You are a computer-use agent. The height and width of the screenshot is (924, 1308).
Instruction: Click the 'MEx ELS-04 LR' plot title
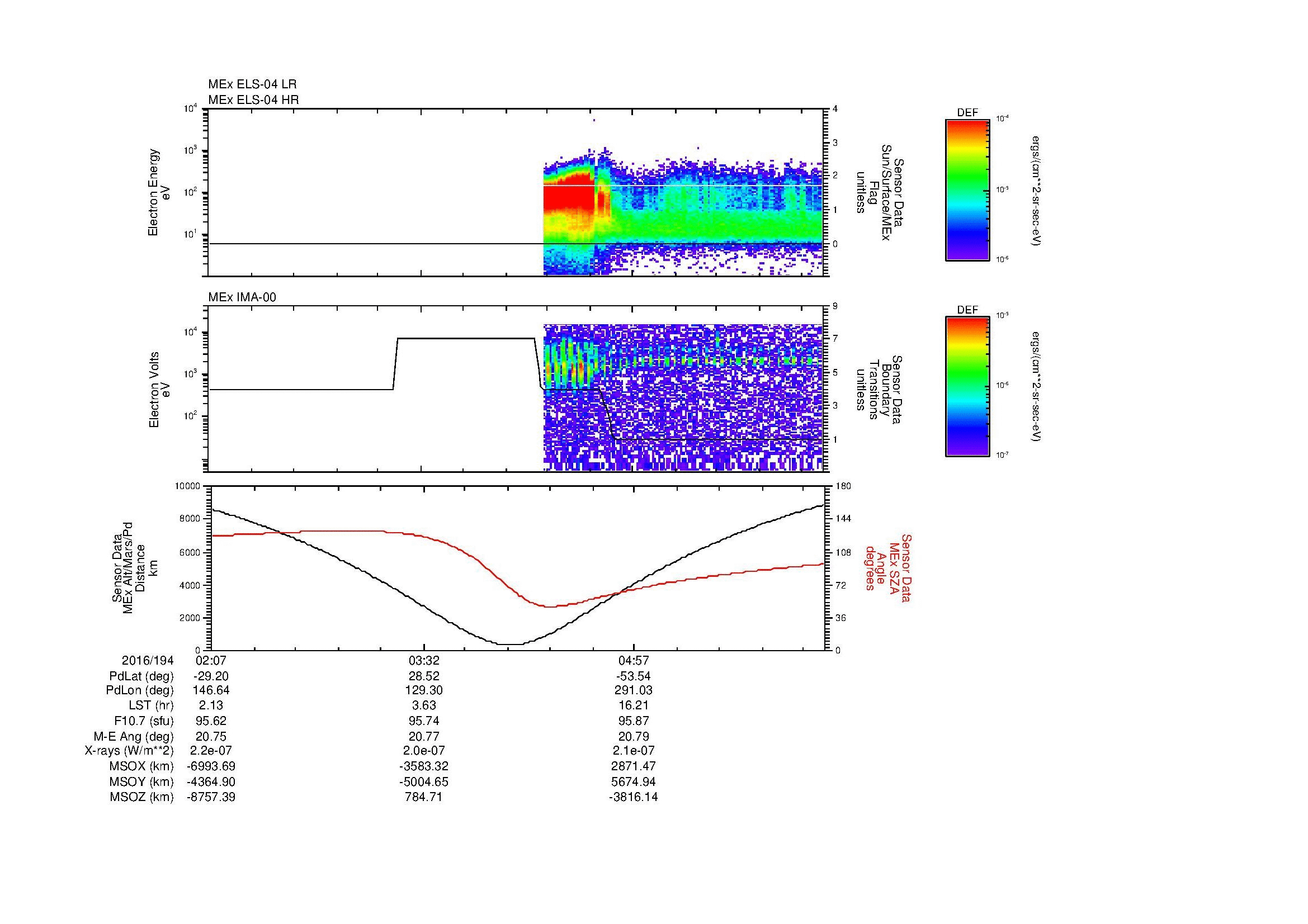pyautogui.click(x=252, y=84)
